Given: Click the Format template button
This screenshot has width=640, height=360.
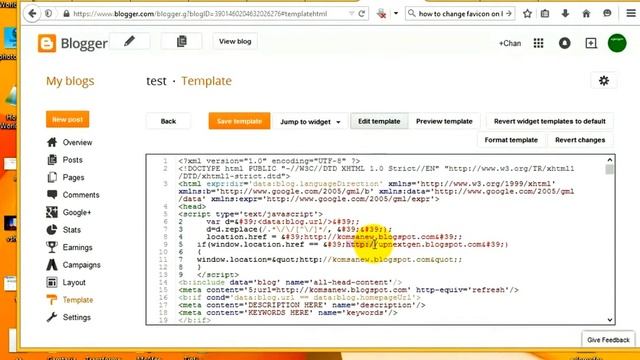Looking at the screenshot, I should (x=511, y=140).
